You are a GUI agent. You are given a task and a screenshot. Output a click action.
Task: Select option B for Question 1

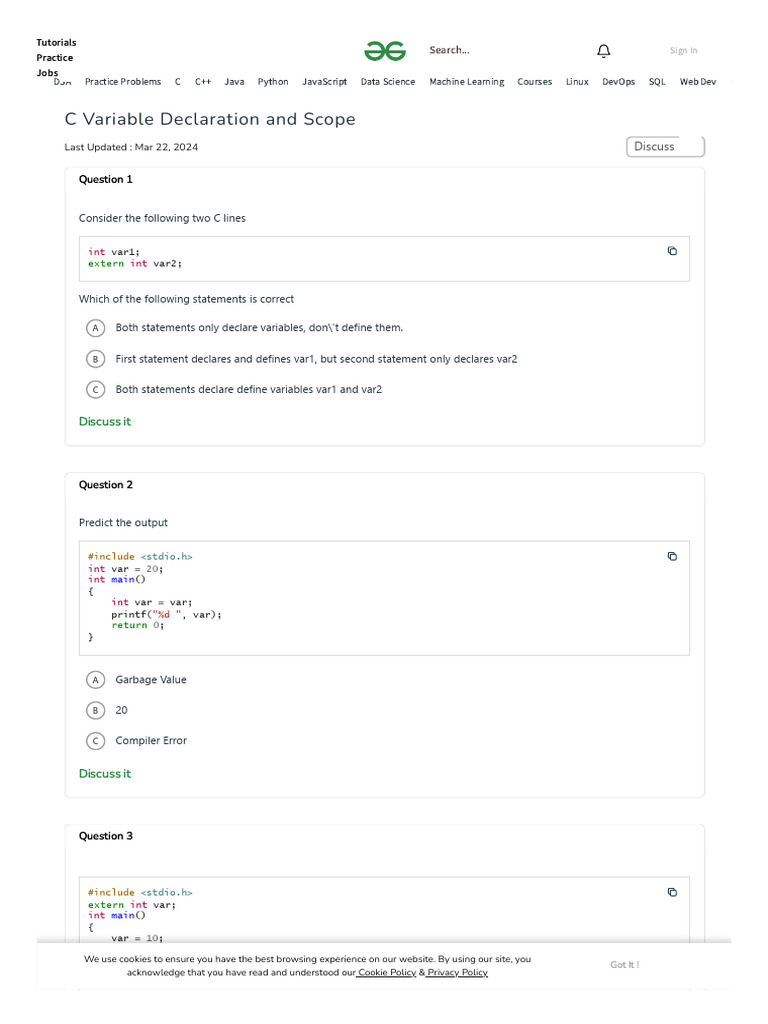tap(96, 359)
